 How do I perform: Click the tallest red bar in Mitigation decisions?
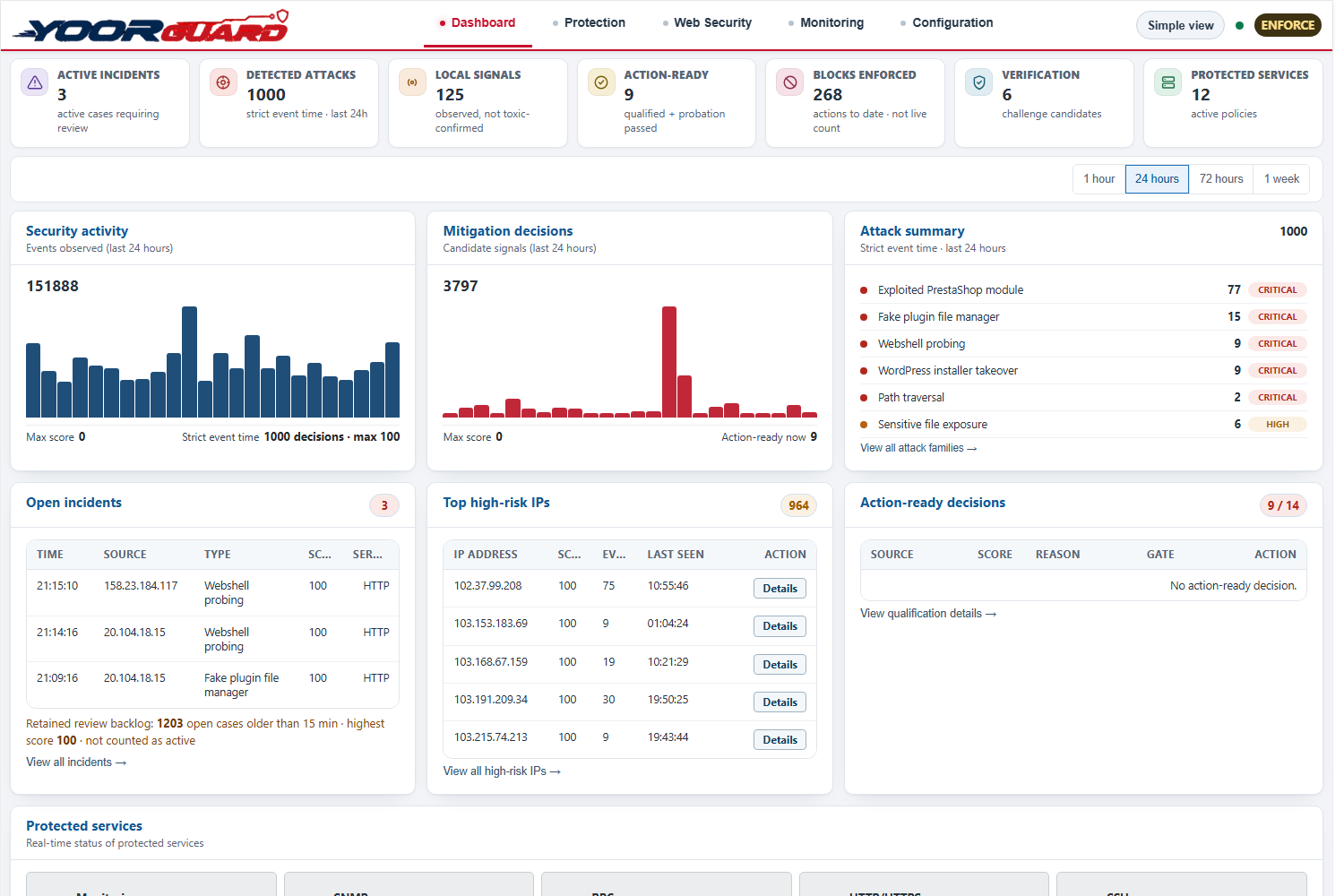click(669, 362)
